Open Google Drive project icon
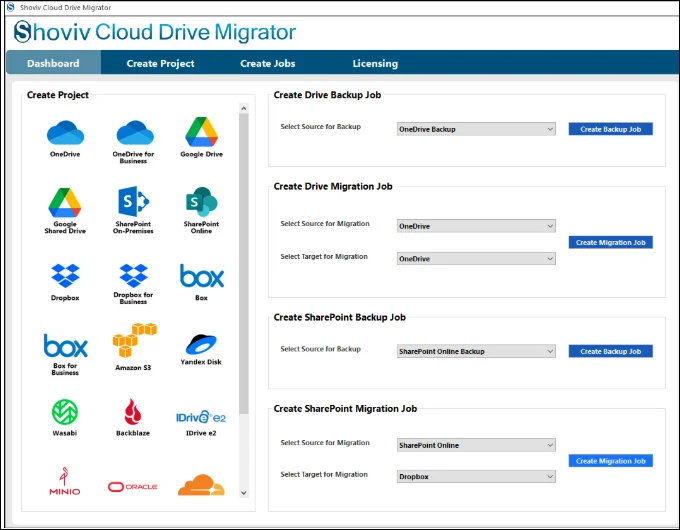Image resolution: width=680 pixels, height=530 pixels. [201, 132]
